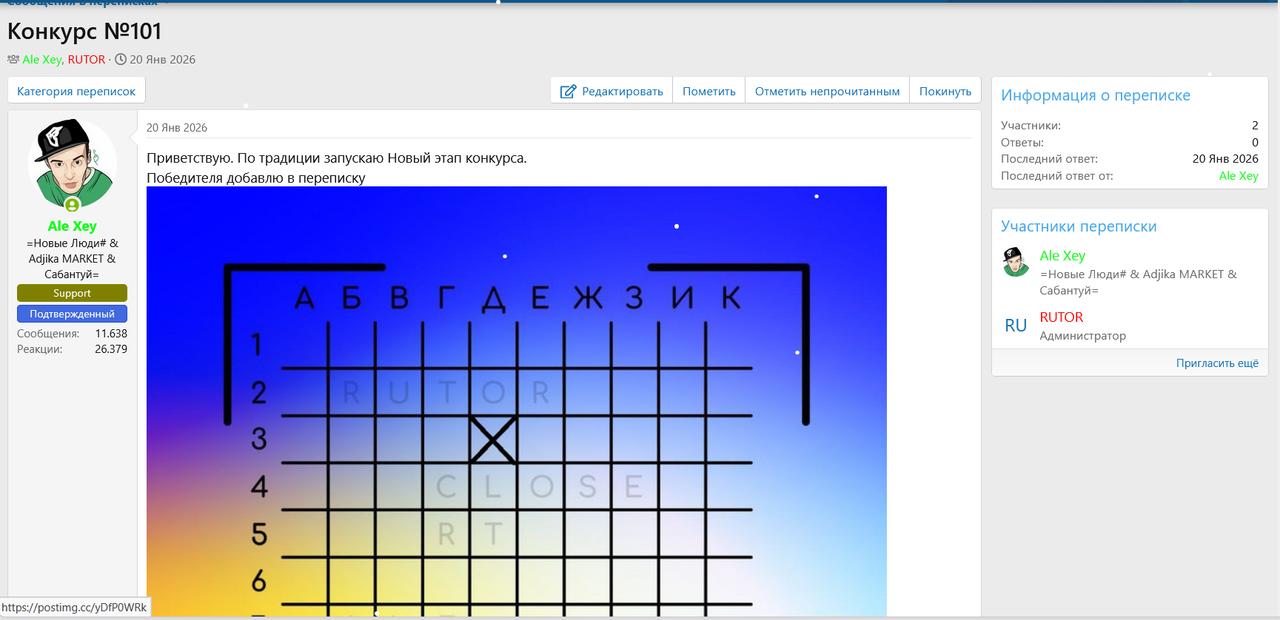The width and height of the screenshot is (1280, 620).
Task: Click the participants icon under the title
Action: pyautogui.click(x=13, y=60)
